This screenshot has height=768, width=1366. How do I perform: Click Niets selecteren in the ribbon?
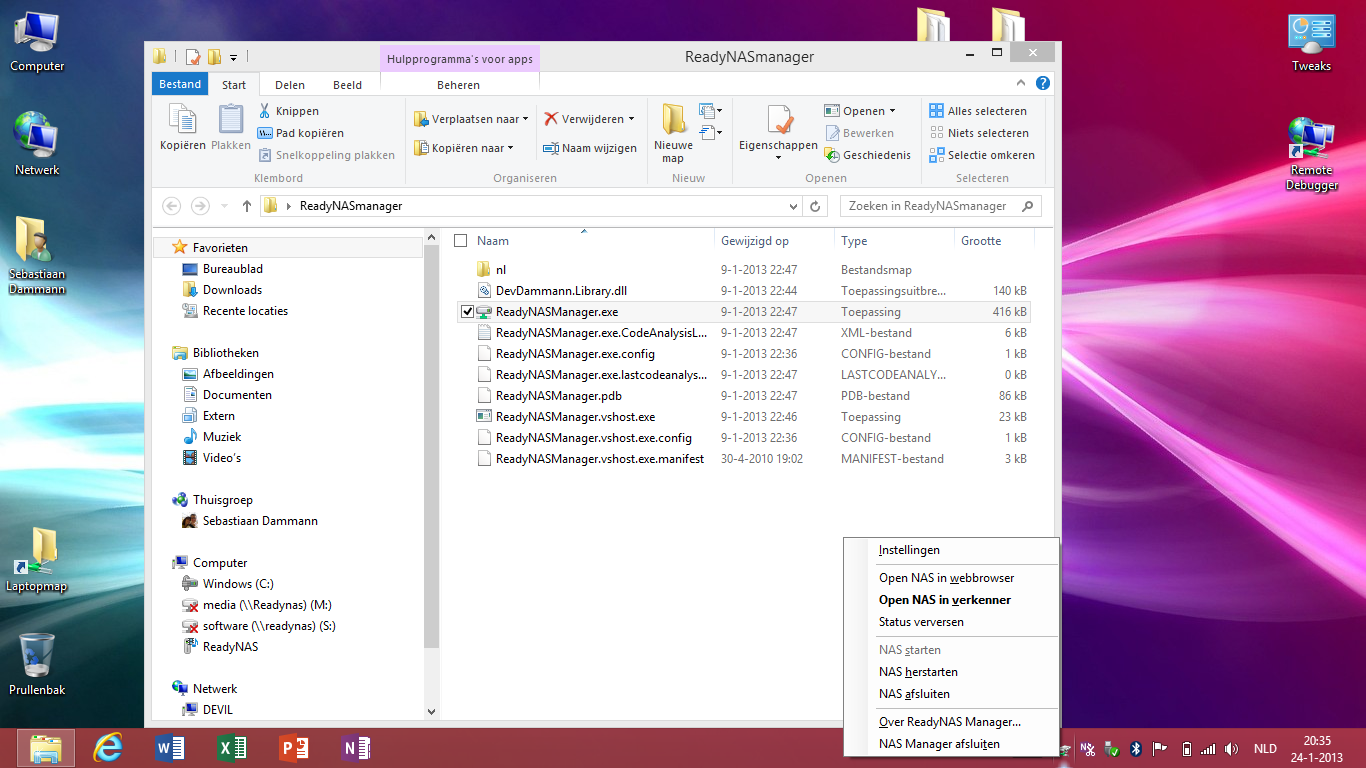point(979,133)
